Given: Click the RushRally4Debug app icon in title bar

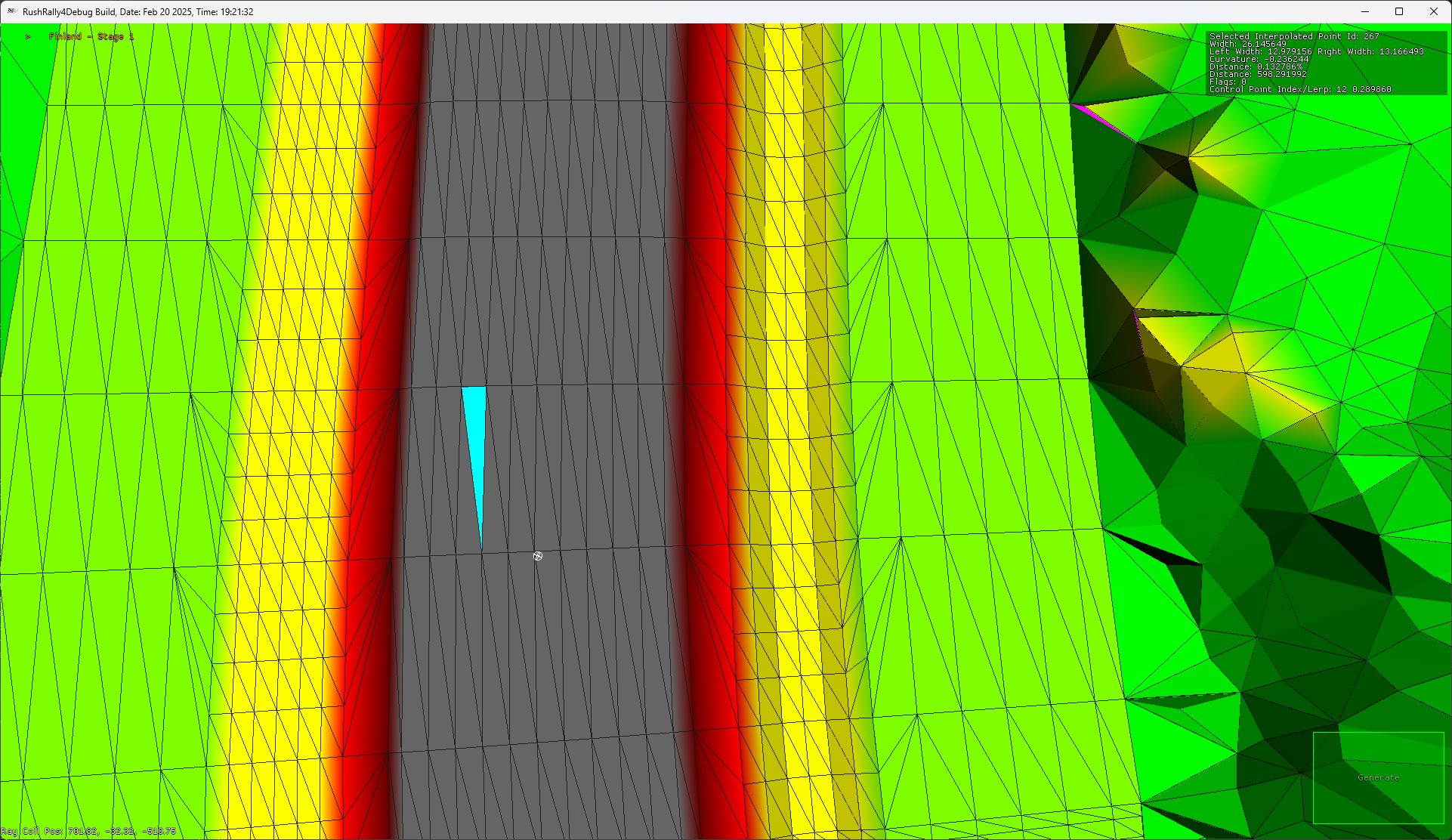Looking at the screenshot, I should pos(11,11).
